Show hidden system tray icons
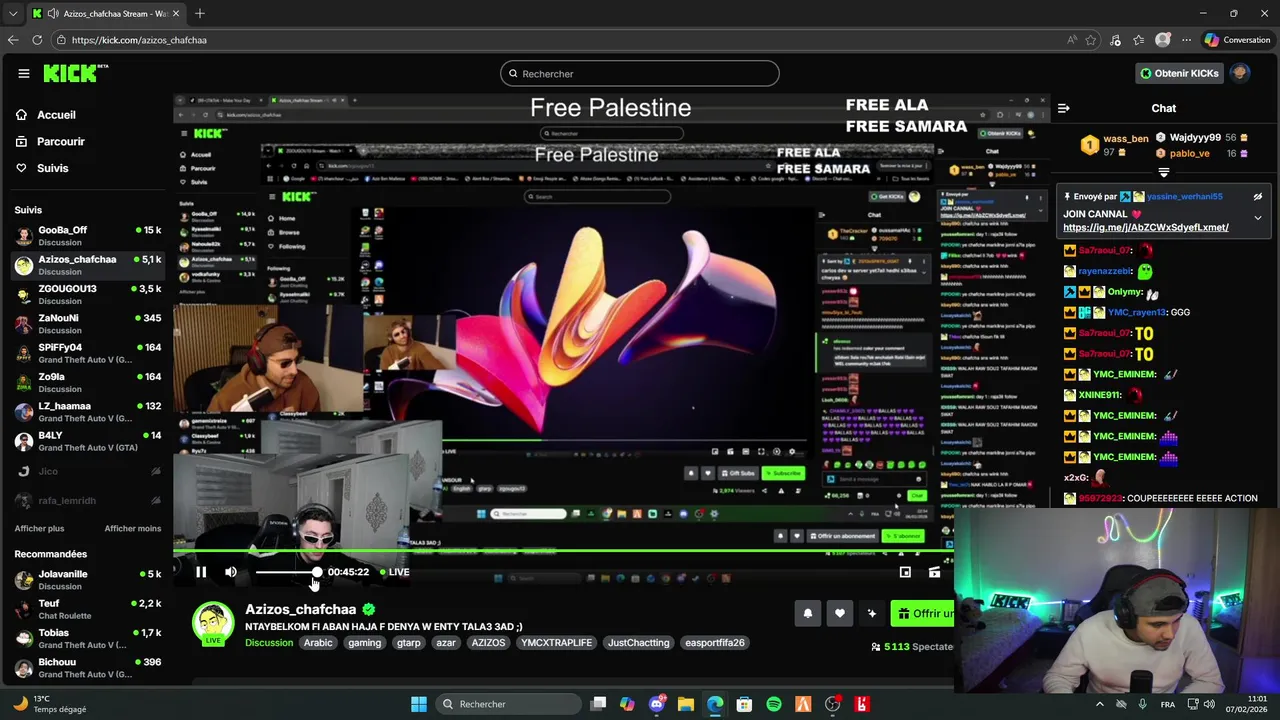The height and width of the screenshot is (720, 1280). [x=1100, y=704]
